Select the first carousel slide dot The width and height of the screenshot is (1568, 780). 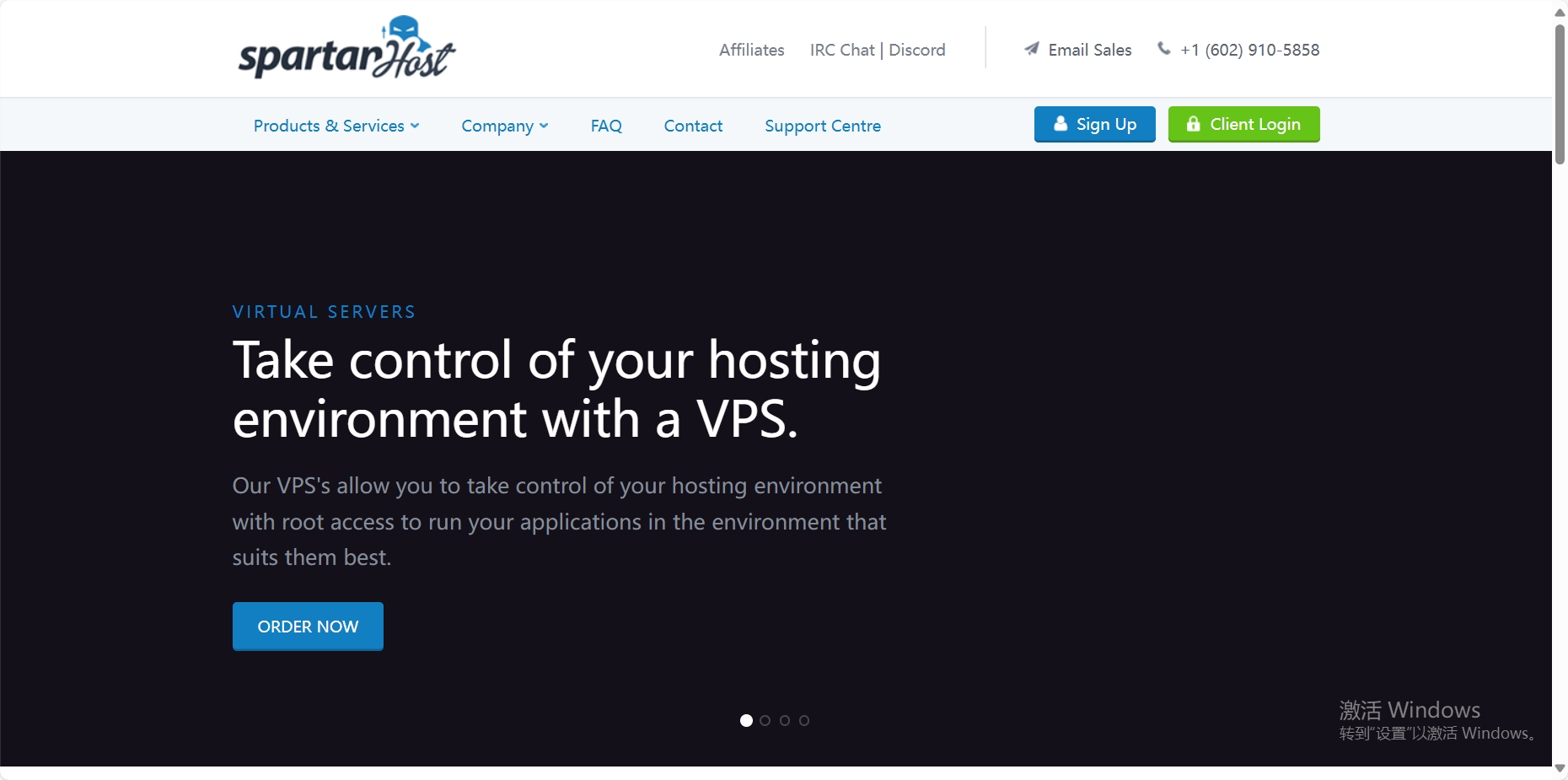coord(746,720)
